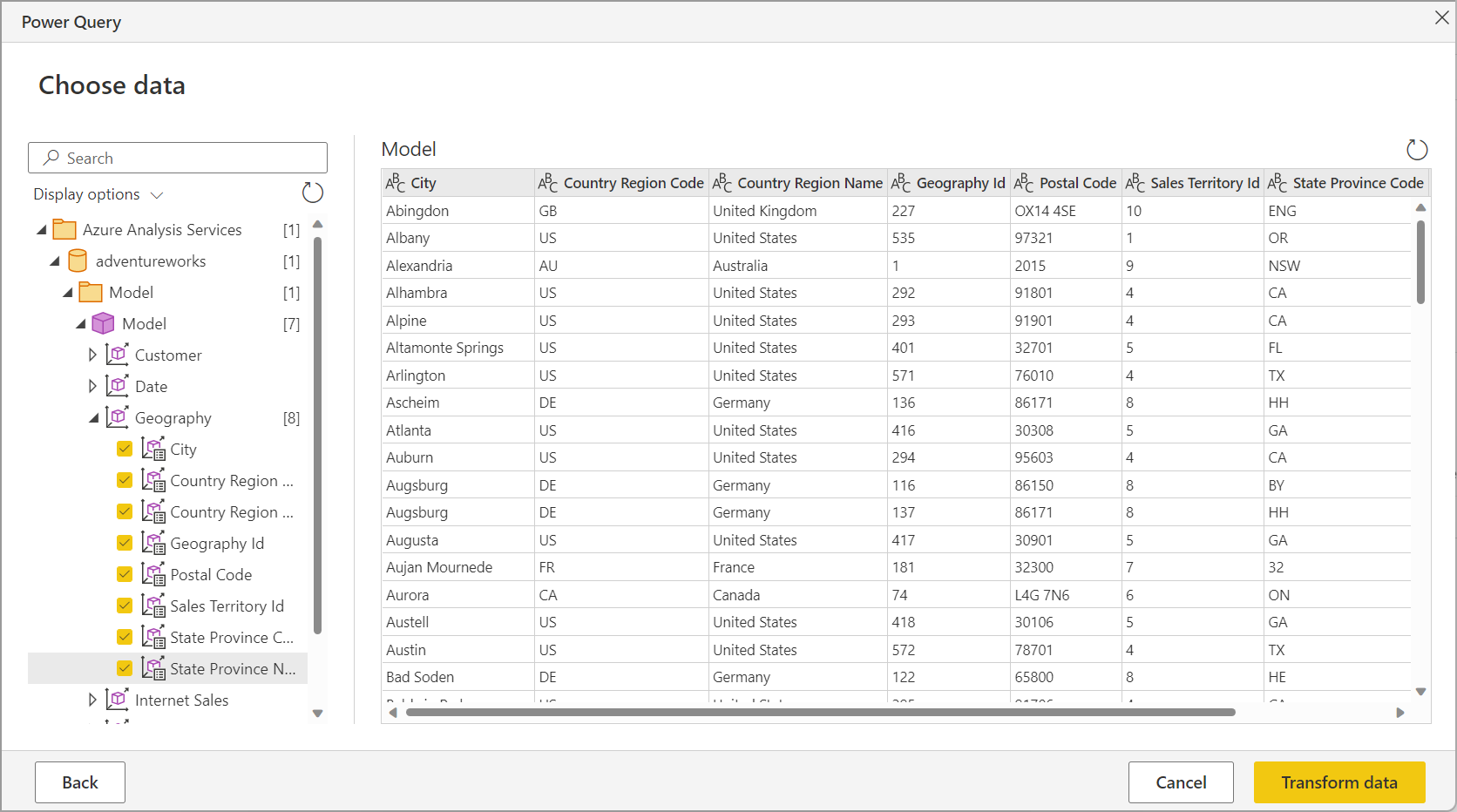Refresh the Model preview table

pyautogui.click(x=1417, y=150)
